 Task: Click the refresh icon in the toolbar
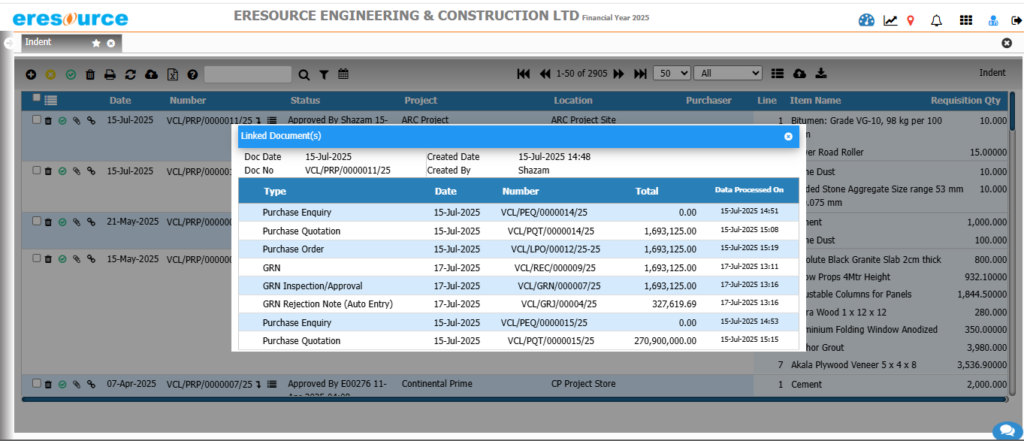coord(130,74)
